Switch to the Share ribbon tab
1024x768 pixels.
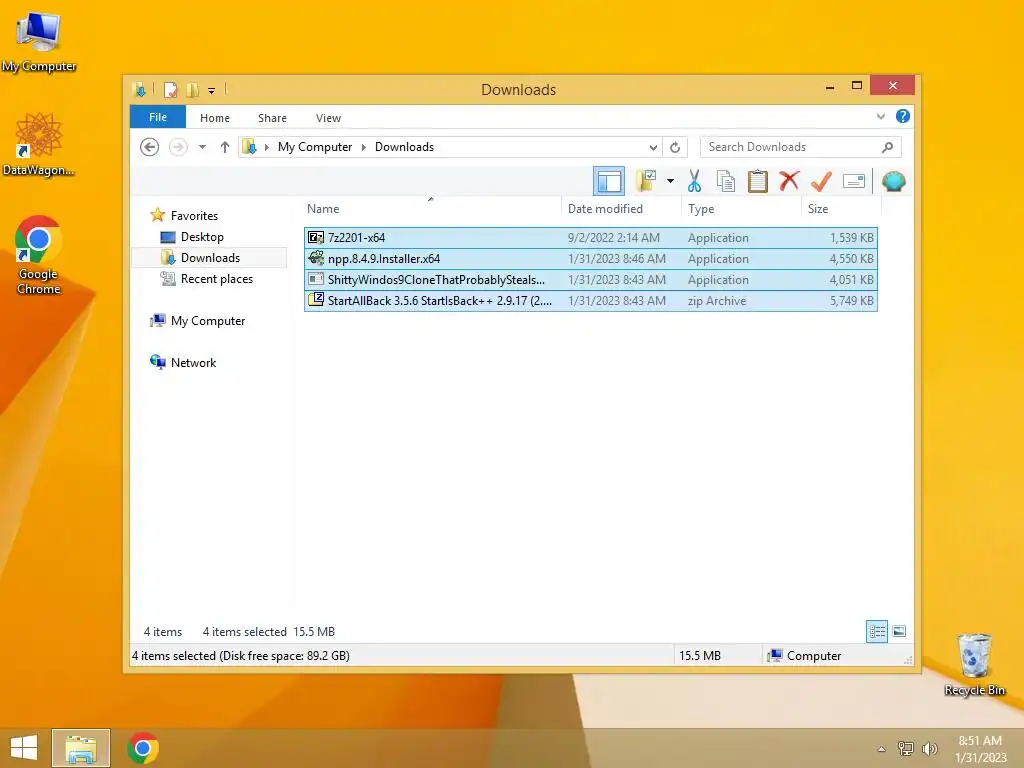click(272, 118)
